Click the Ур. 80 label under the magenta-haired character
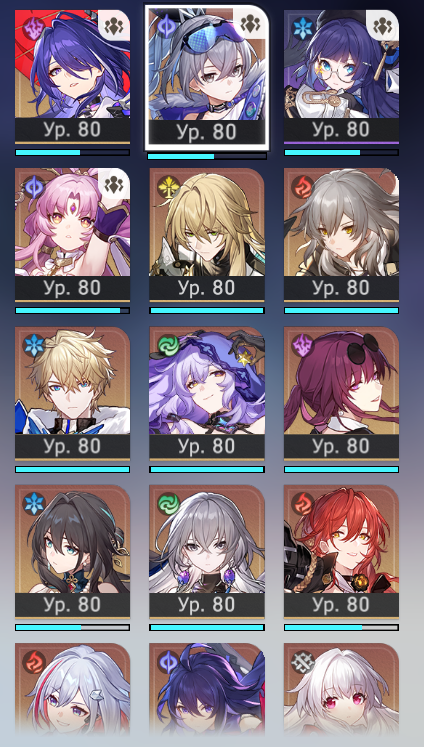This screenshot has width=424, height=747. coord(342,446)
